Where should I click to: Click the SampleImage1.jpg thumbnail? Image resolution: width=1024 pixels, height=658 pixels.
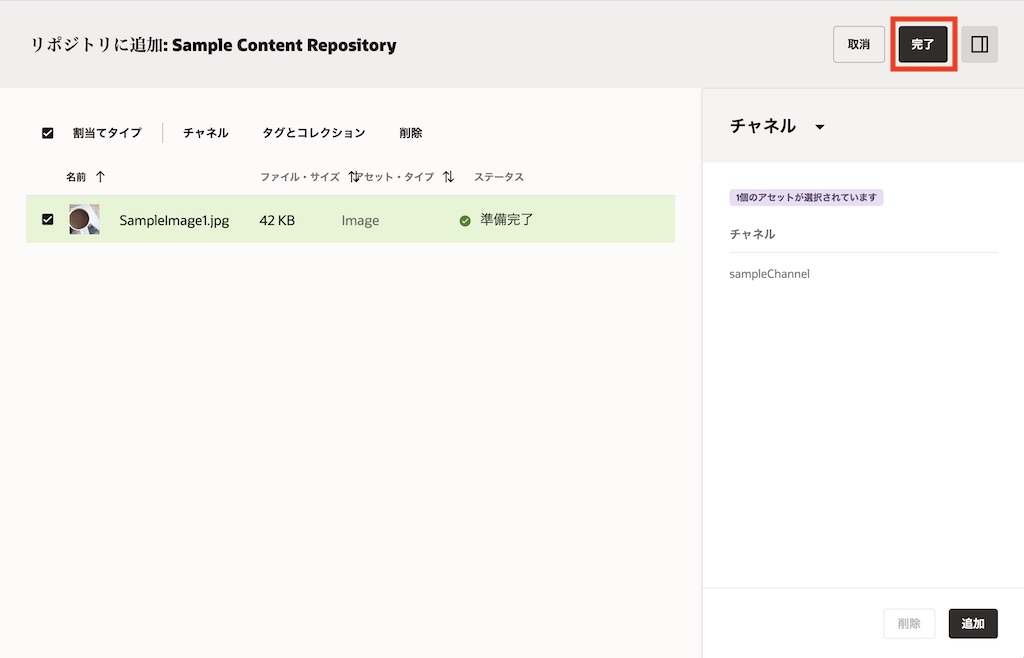pos(84,220)
